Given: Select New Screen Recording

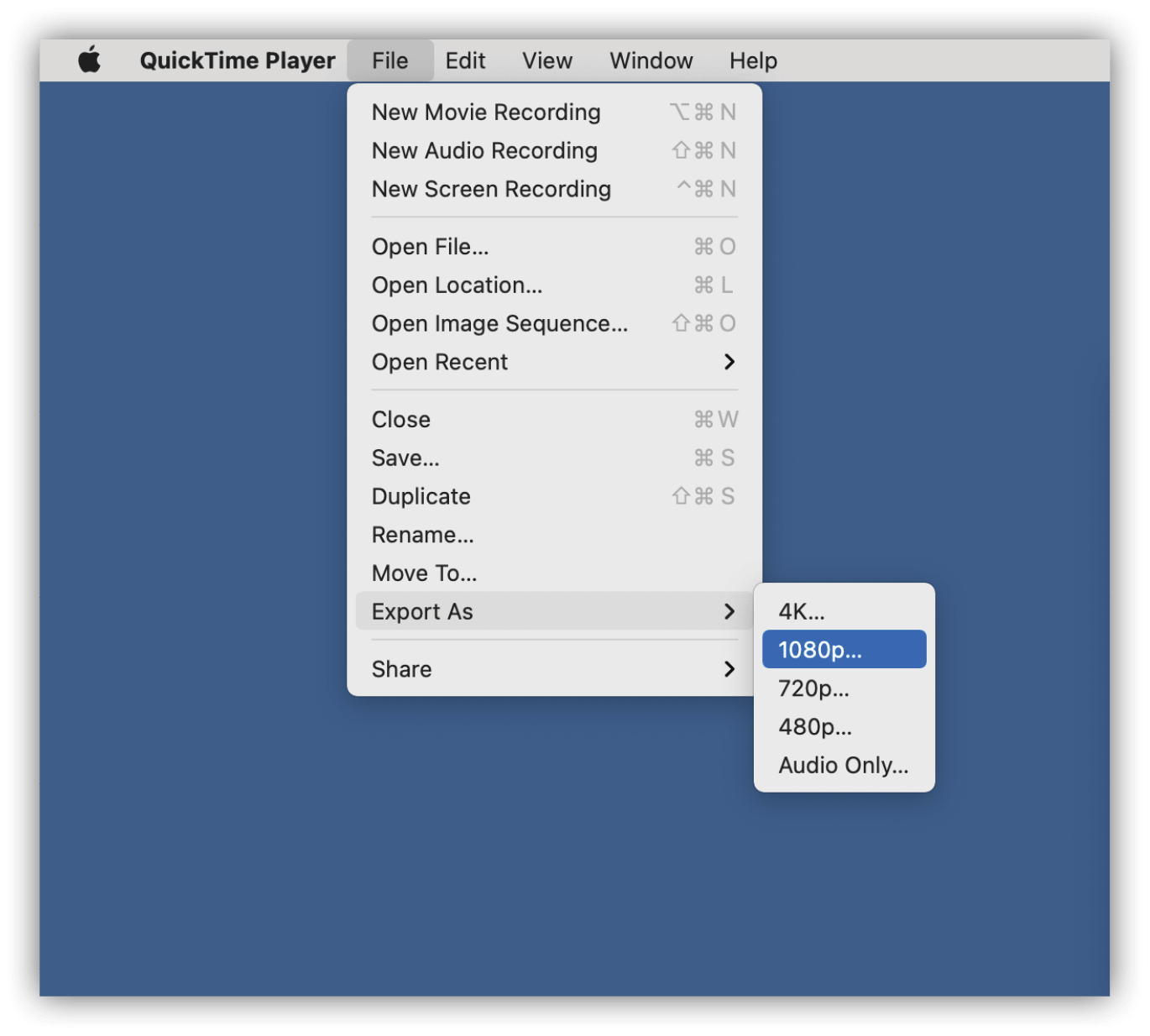Looking at the screenshot, I should click(x=554, y=189).
